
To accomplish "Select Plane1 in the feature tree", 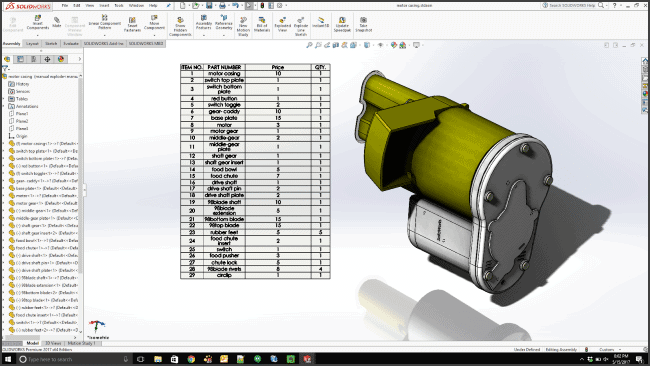I will coord(18,114).
